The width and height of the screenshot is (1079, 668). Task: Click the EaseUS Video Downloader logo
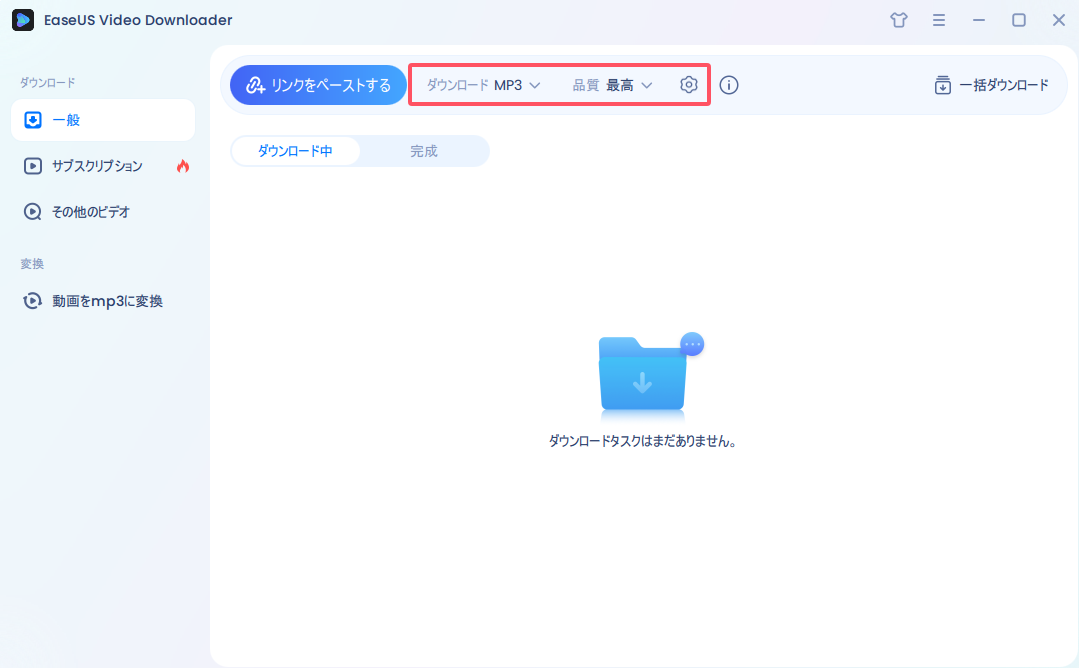[23, 19]
